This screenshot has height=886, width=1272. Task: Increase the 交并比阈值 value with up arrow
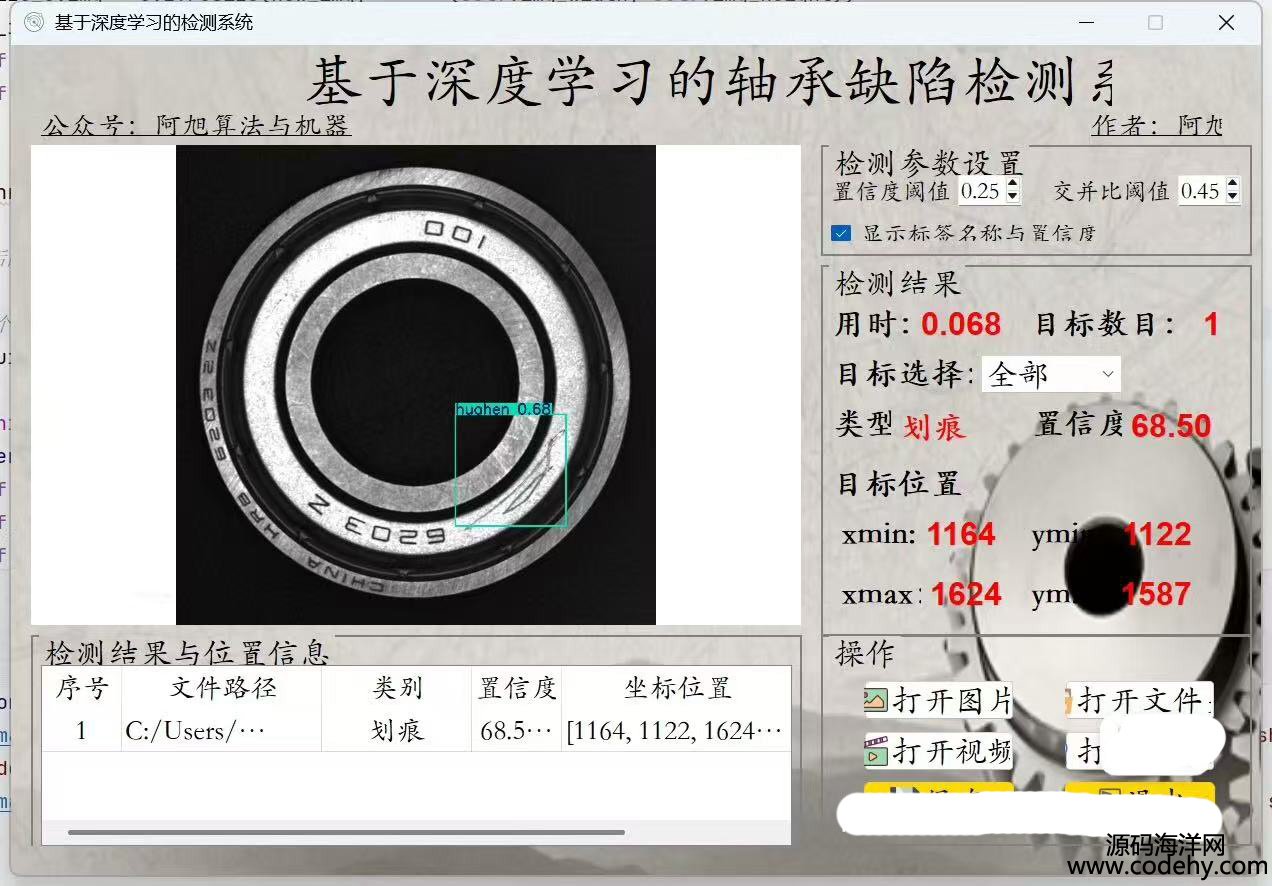(1232, 184)
